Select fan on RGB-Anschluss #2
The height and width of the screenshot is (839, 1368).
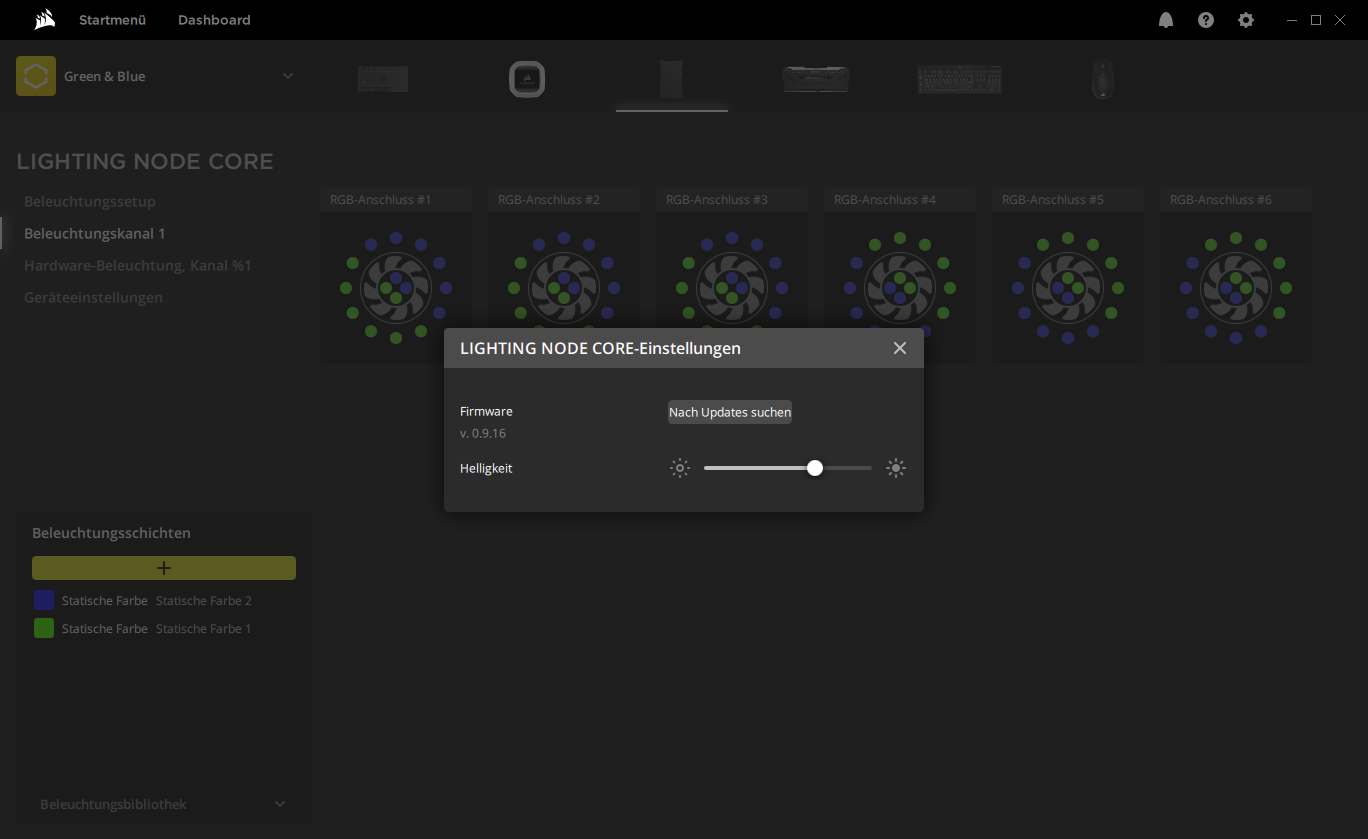(564, 288)
